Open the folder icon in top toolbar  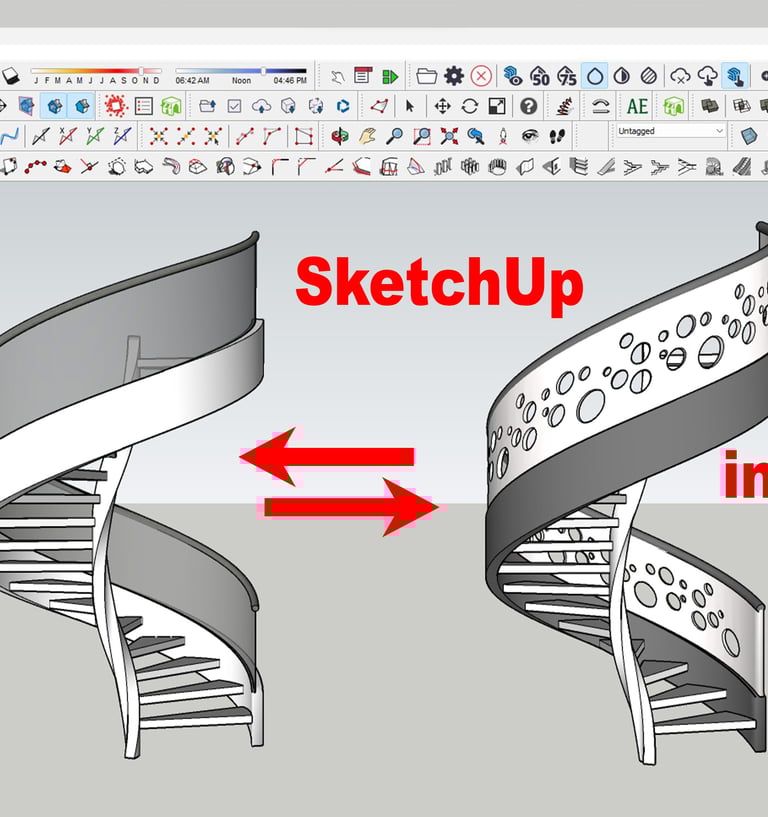[426, 76]
